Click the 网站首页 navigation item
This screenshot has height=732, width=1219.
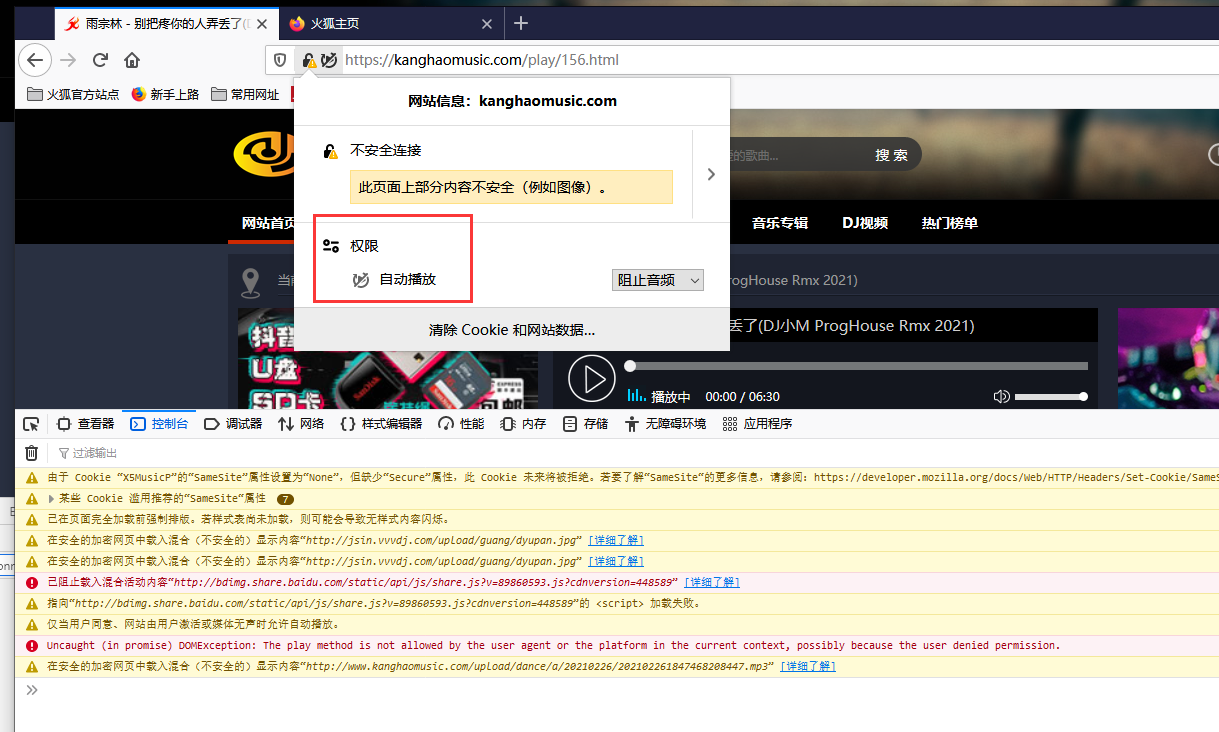point(268,223)
